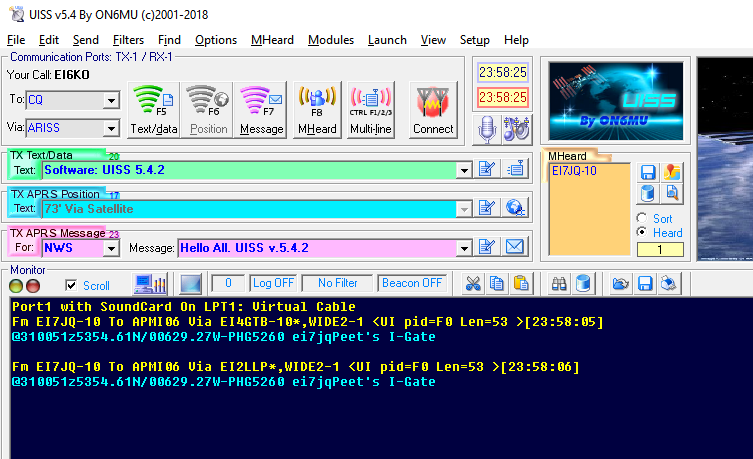Screen dimensions: 753x459
Task: Toggle Beacon OFF indicator
Action: coord(412,283)
